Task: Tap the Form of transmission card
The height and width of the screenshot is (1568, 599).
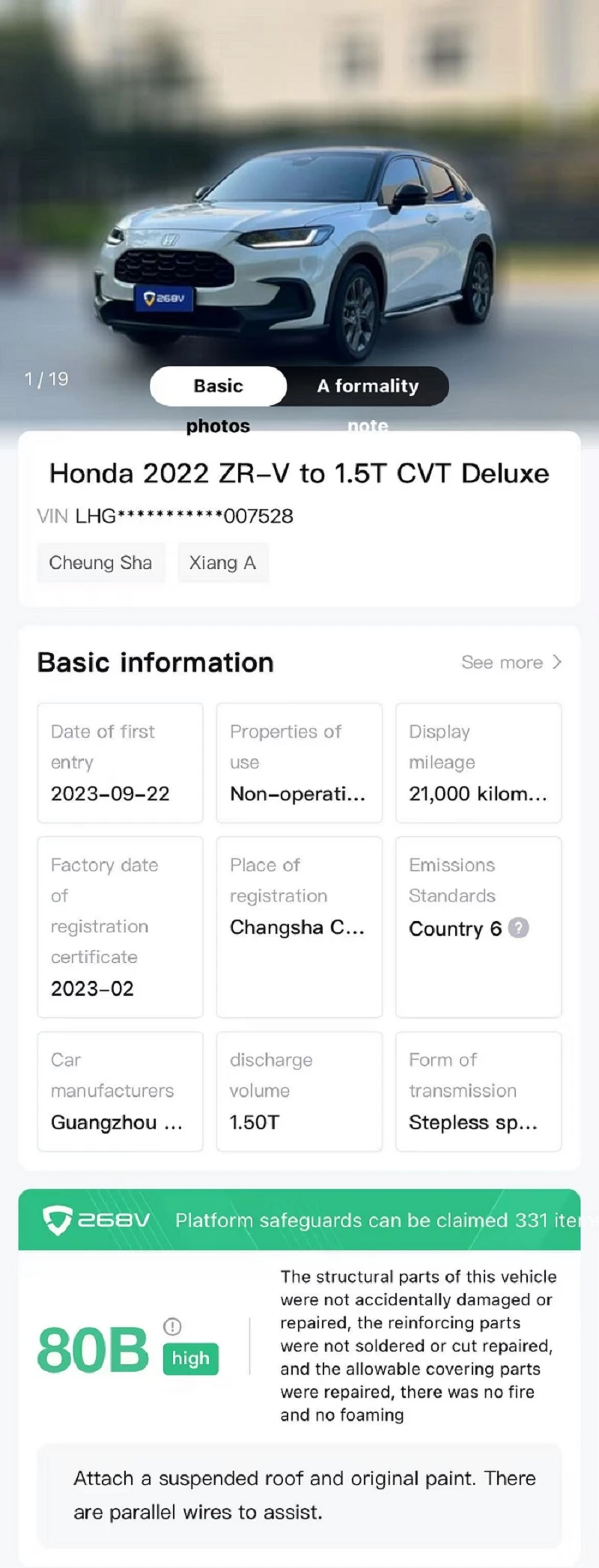Action: click(478, 1092)
